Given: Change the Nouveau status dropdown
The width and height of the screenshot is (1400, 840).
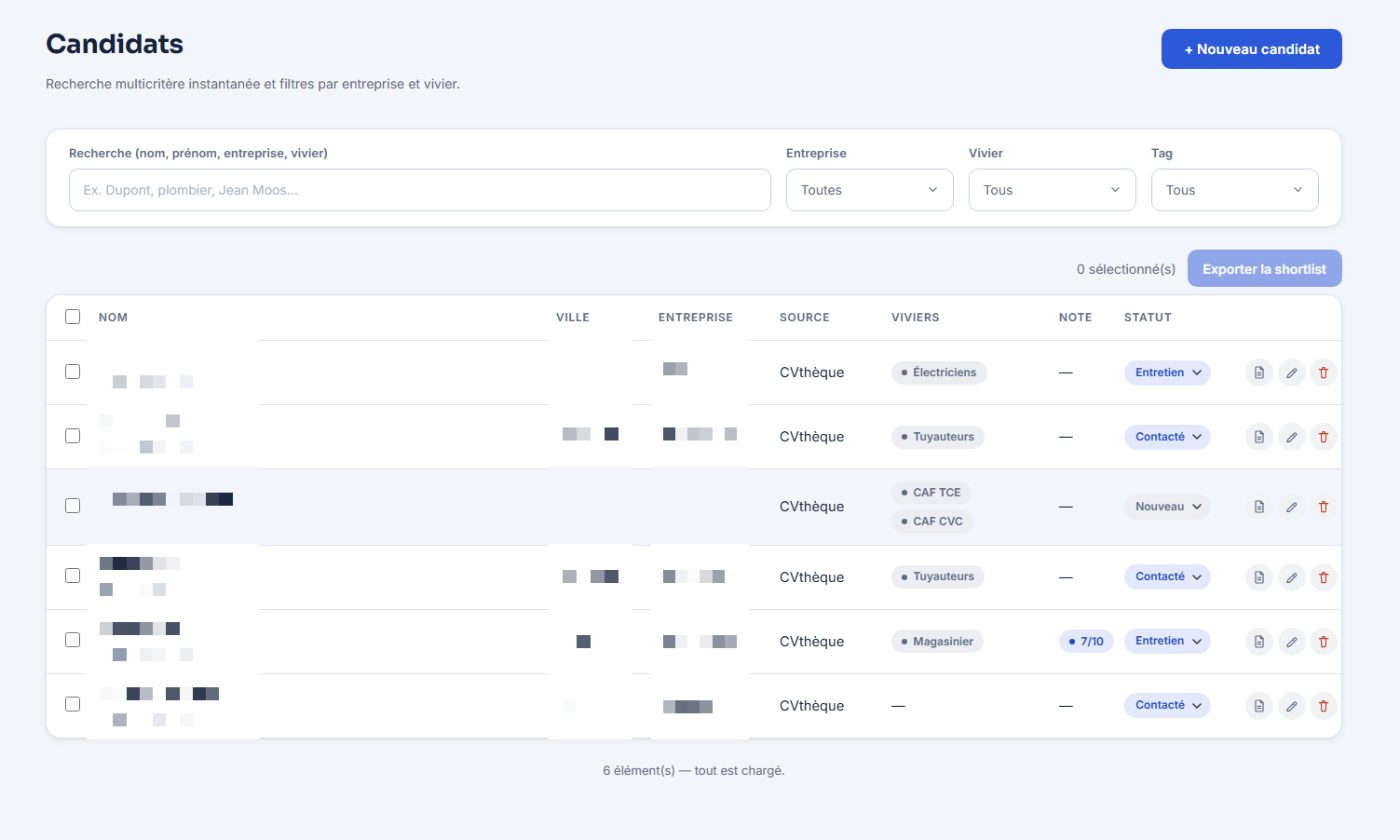Looking at the screenshot, I should 1167,507.
